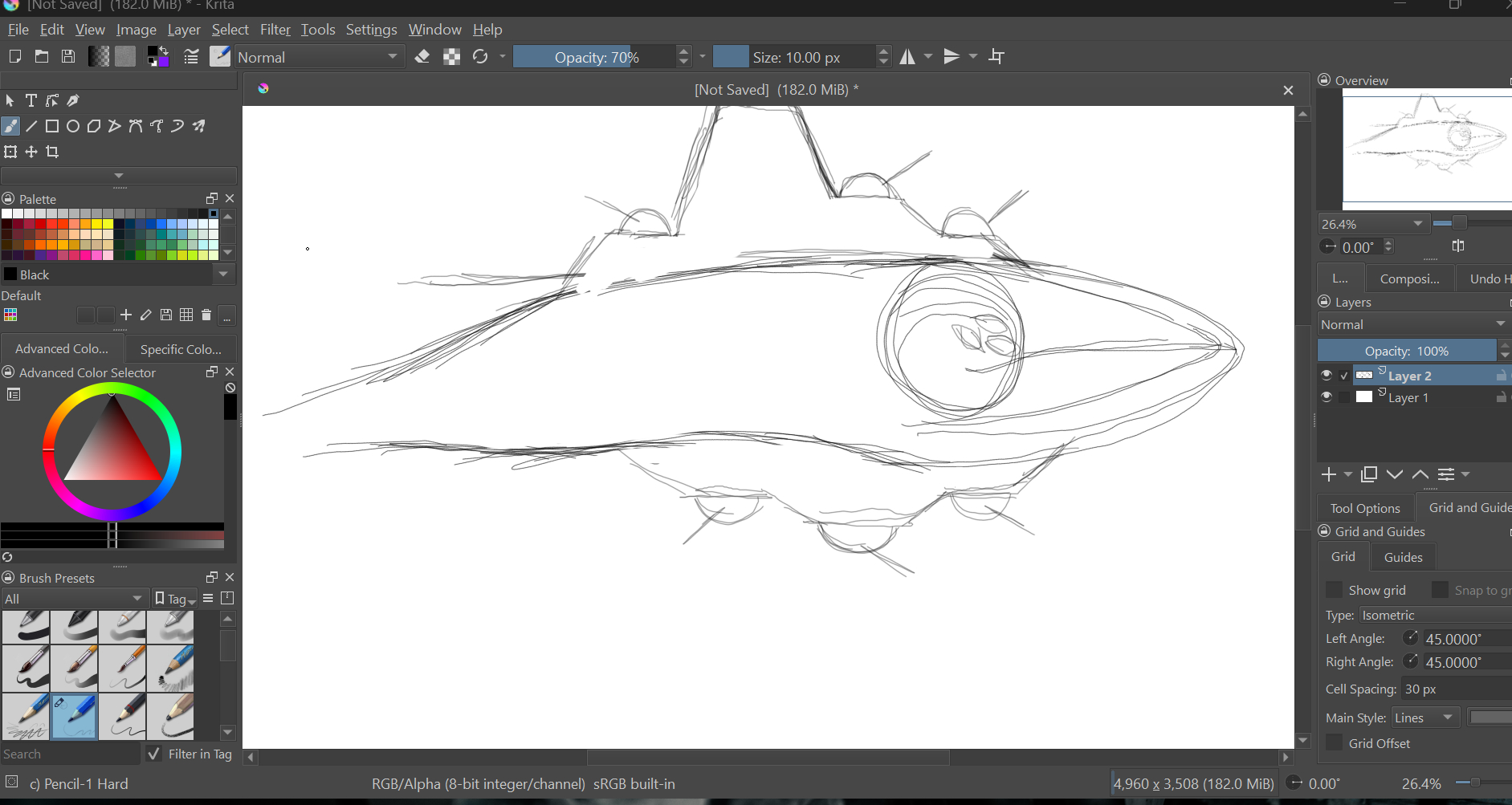Adjust the brush Opacity 70% slider
The height and width of the screenshot is (805, 1512).
coord(594,57)
